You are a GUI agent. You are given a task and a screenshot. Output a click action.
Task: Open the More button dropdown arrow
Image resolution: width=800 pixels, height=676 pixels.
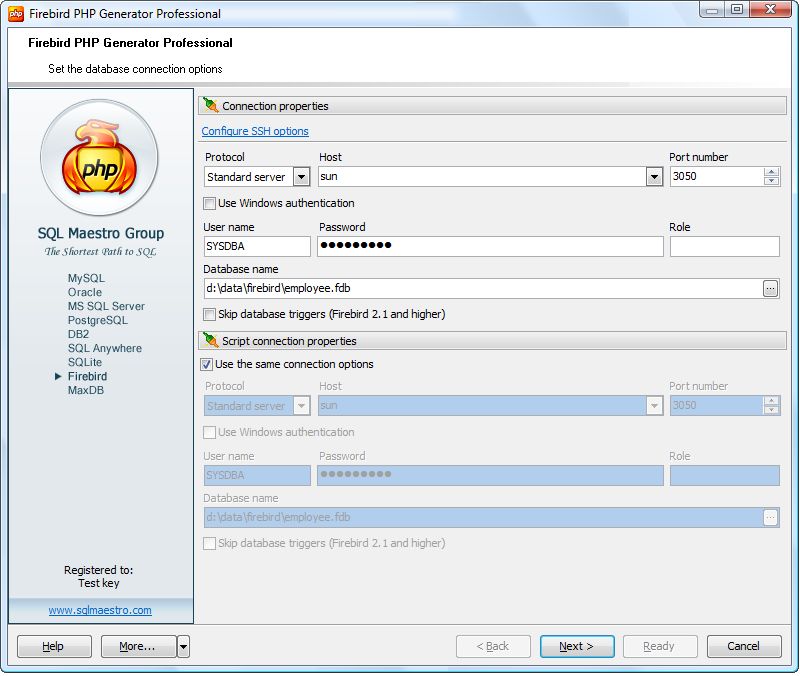click(x=183, y=647)
